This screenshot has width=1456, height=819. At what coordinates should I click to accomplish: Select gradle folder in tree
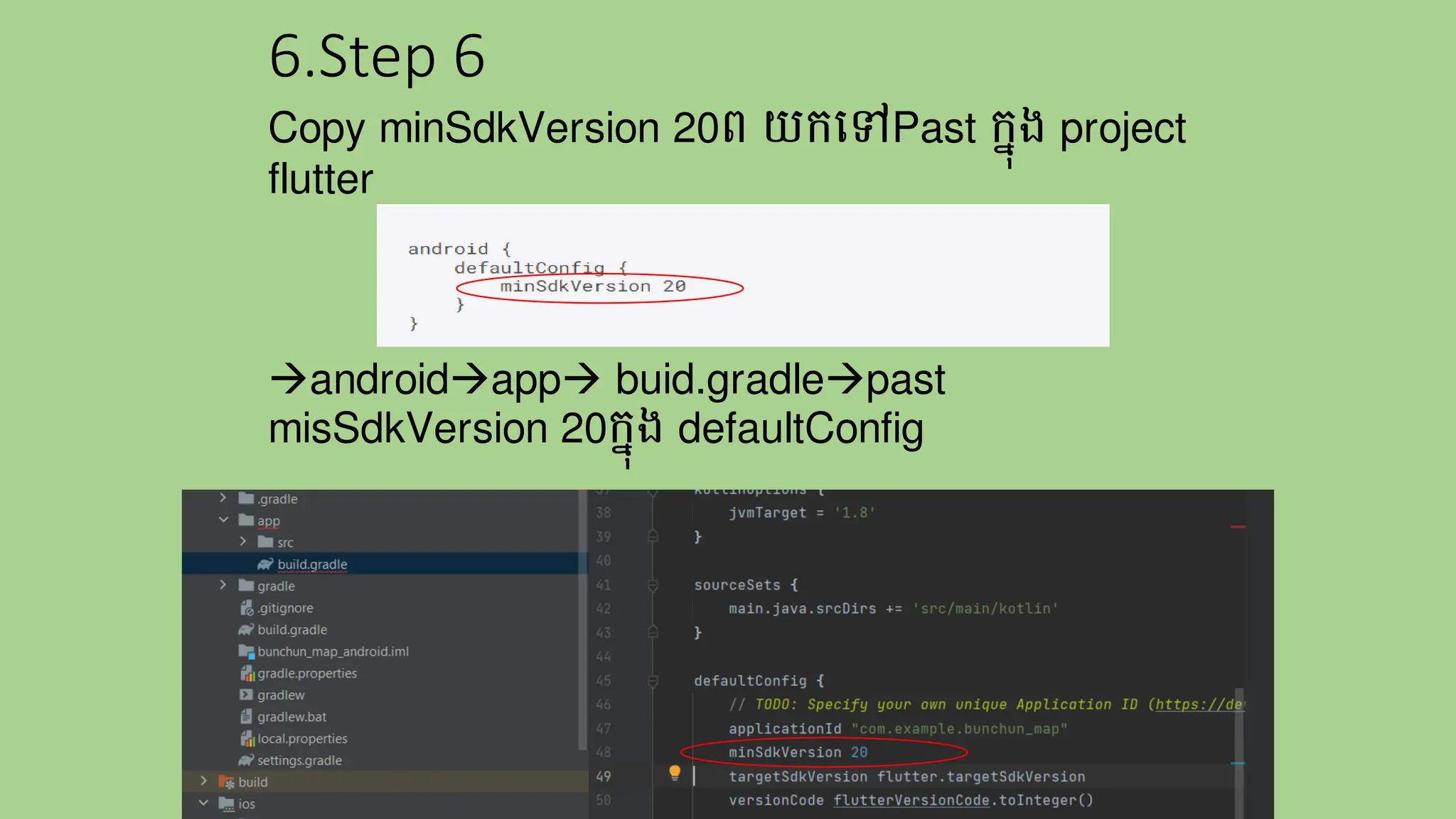coord(276,587)
